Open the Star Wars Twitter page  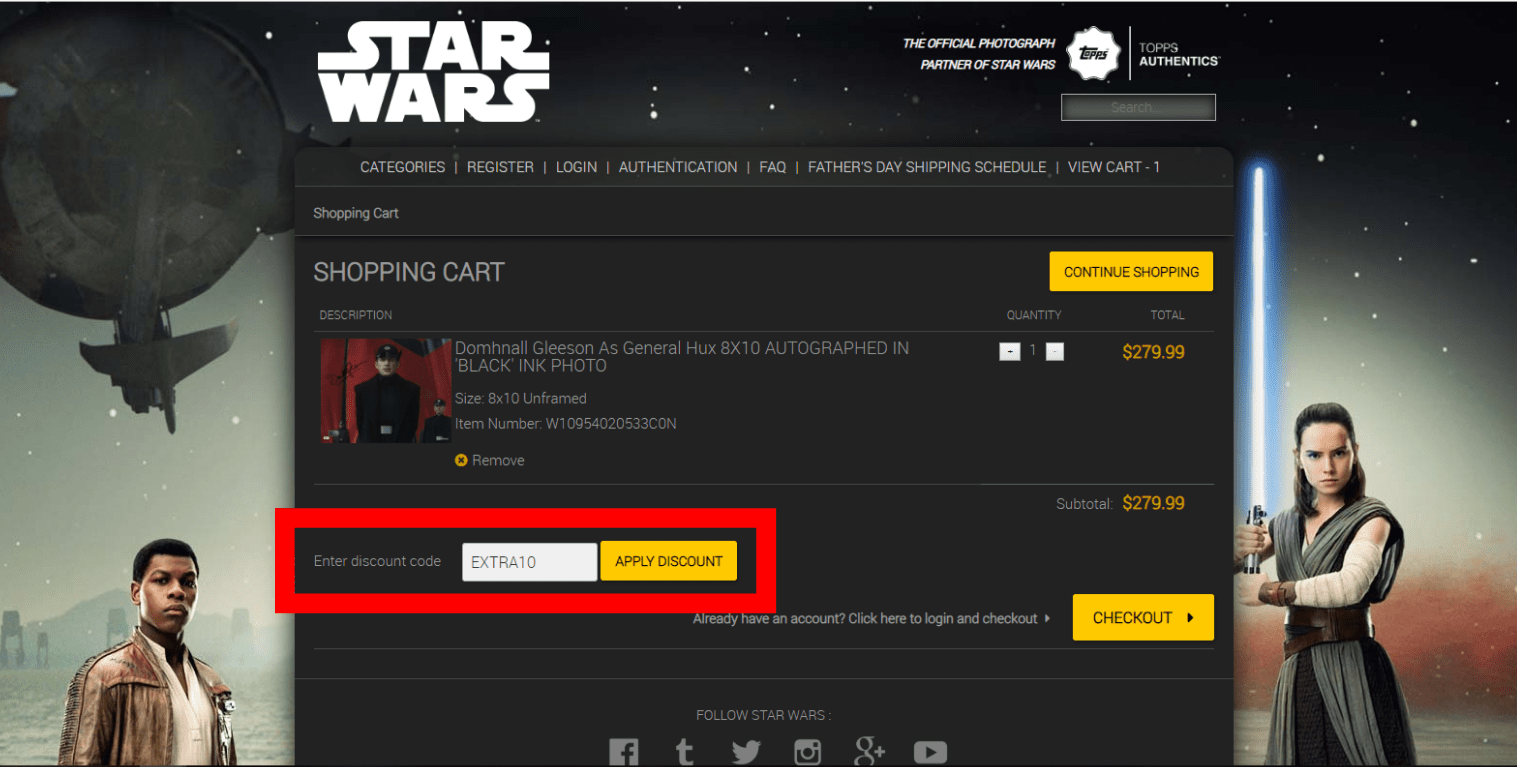746,752
